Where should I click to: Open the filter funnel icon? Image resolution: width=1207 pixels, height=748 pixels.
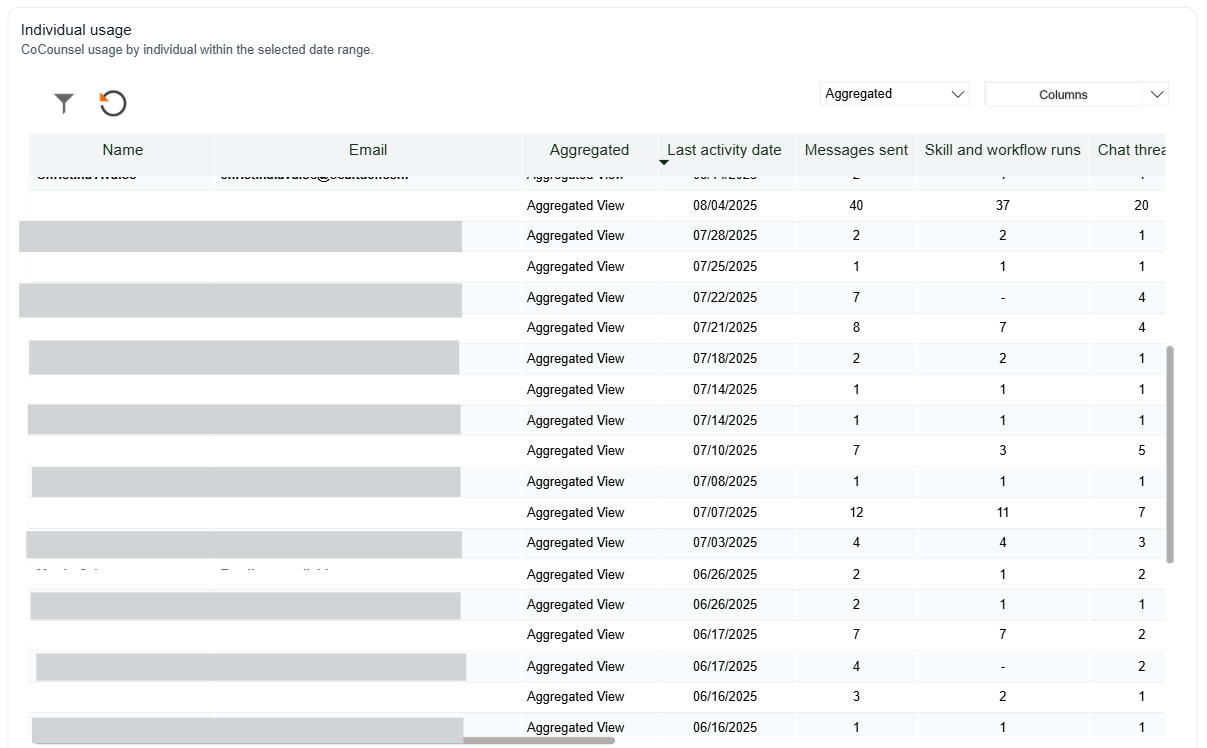(64, 103)
